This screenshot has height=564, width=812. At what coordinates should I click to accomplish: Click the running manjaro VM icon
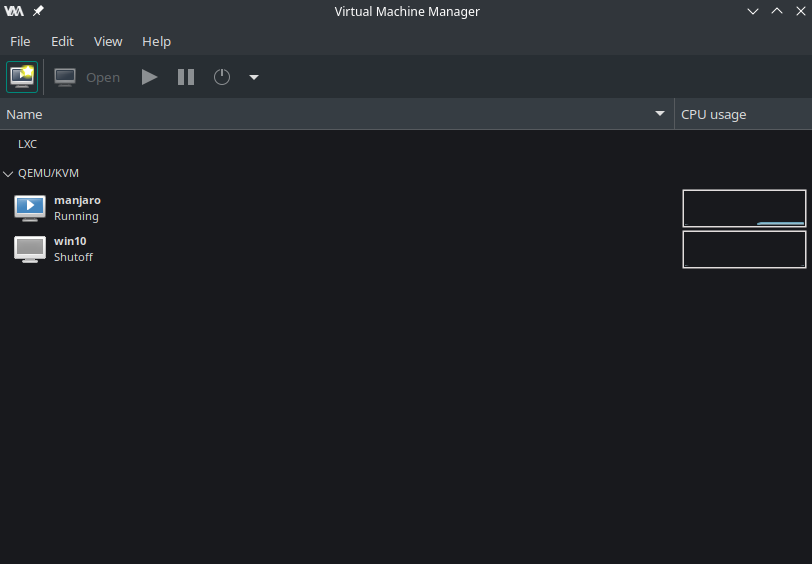(30, 208)
